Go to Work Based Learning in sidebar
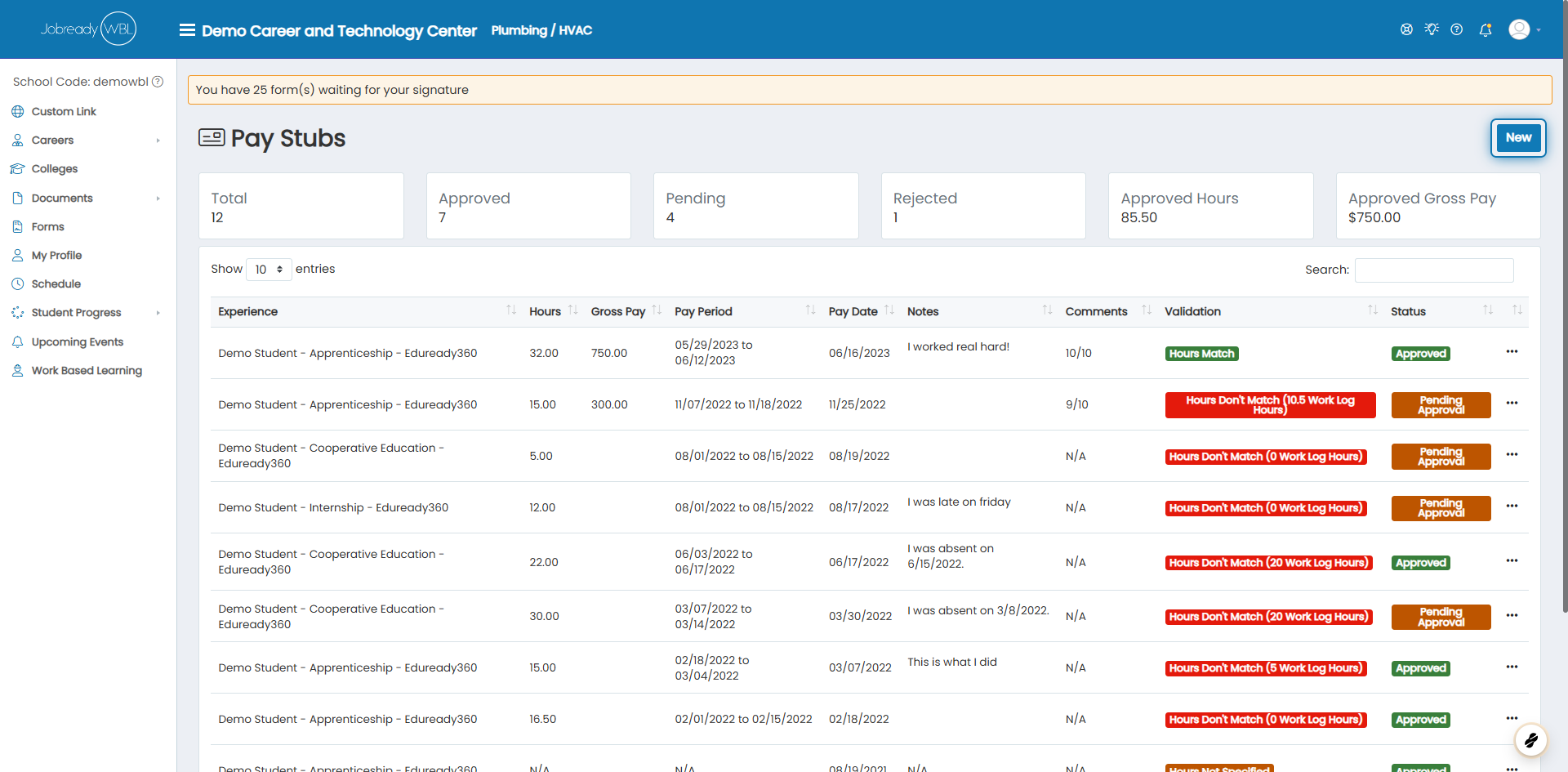The image size is (1568, 772). pyautogui.click(x=87, y=371)
